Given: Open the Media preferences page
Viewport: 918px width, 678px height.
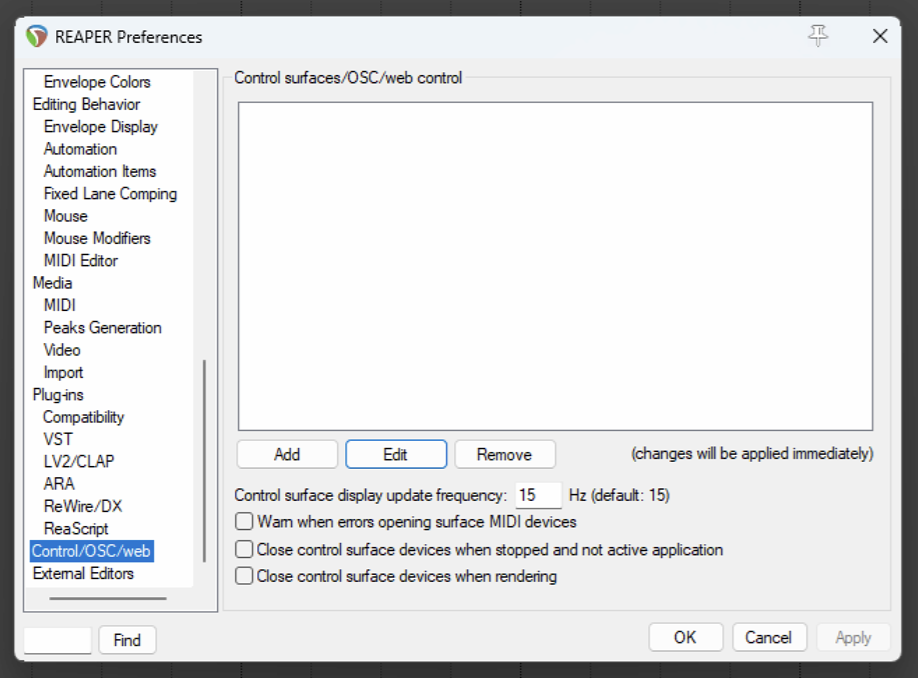Looking at the screenshot, I should point(53,283).
